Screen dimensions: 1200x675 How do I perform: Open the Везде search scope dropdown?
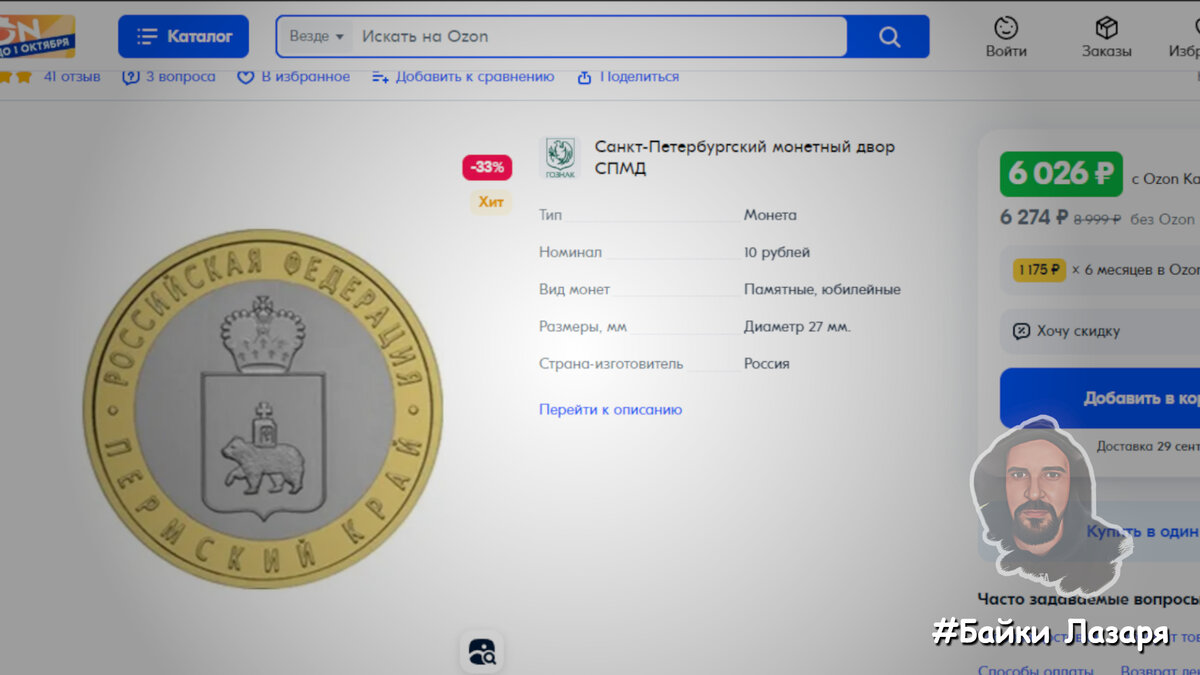tap(313, 36)
